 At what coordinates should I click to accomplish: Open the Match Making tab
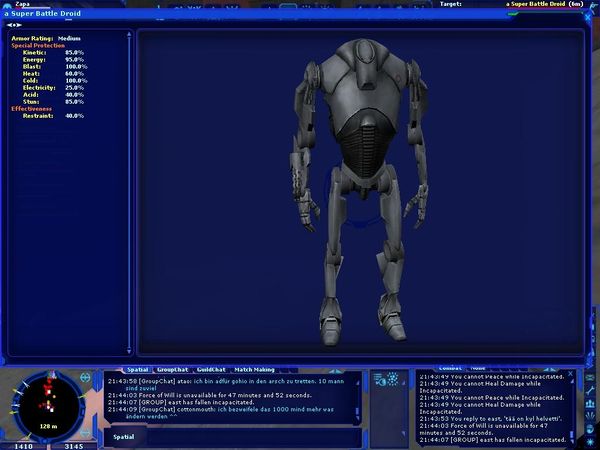pyautogui.click(x=254, y=369)
